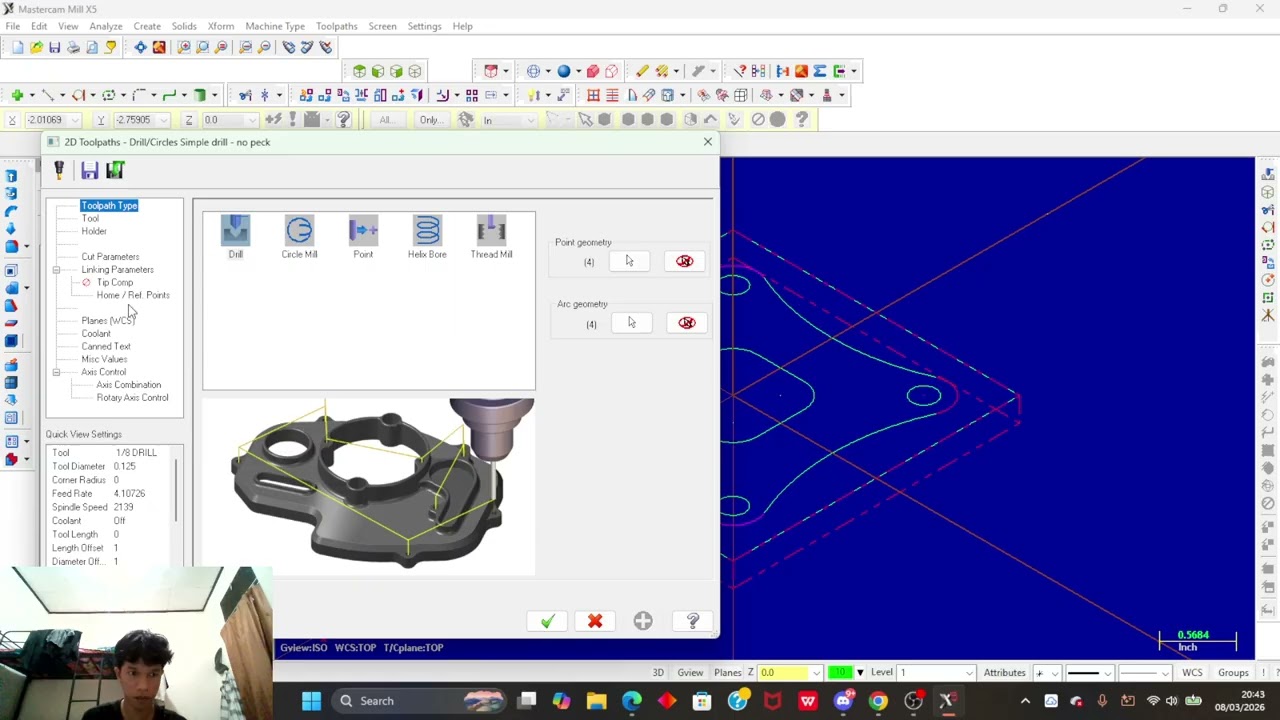Viewport: 1280px width, 720px height.
Task: Click the Open file folder toolbar icon
Action: click(36, 47)
